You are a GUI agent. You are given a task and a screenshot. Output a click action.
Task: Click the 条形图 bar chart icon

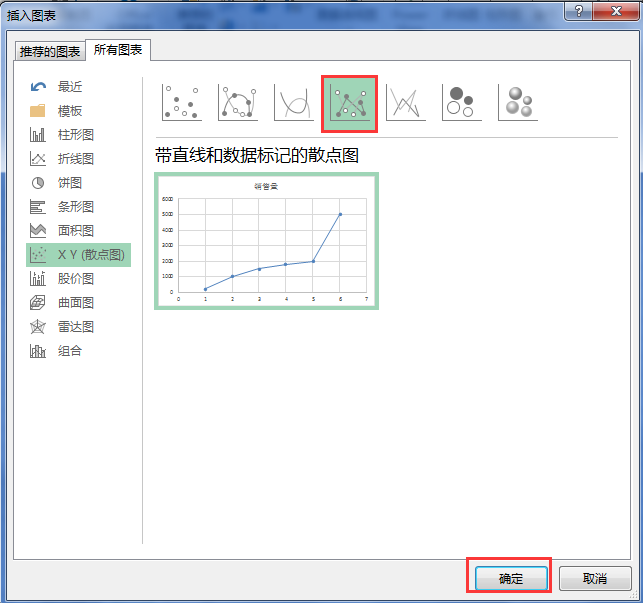coord(38,207)
